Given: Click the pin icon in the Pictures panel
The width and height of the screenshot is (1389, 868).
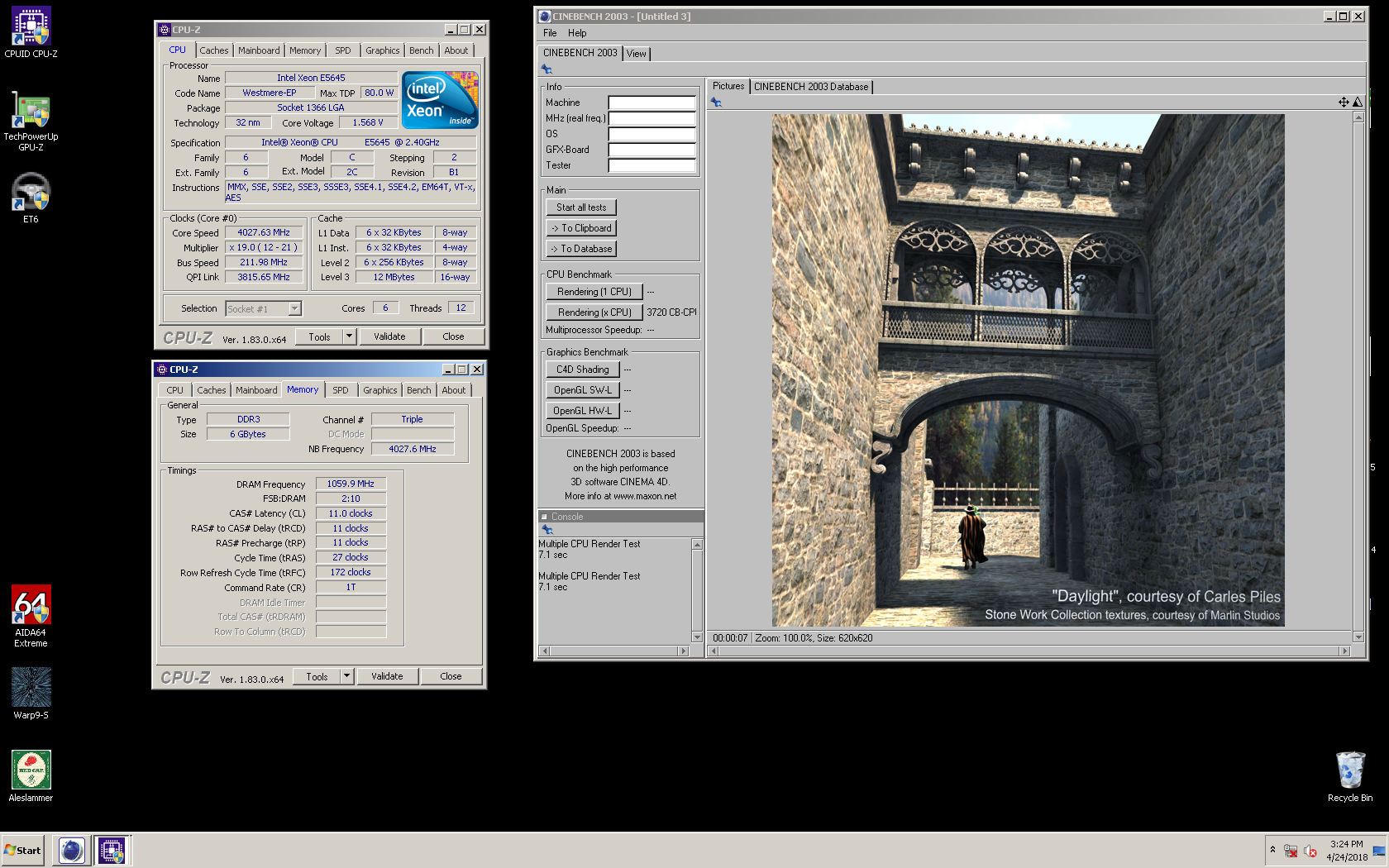Looking at the screenshot, I should pyautogui.click(x=716, y=103).
